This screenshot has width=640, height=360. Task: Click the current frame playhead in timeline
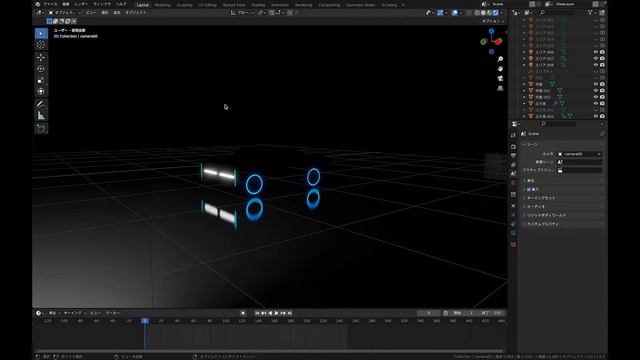[145, 321]
